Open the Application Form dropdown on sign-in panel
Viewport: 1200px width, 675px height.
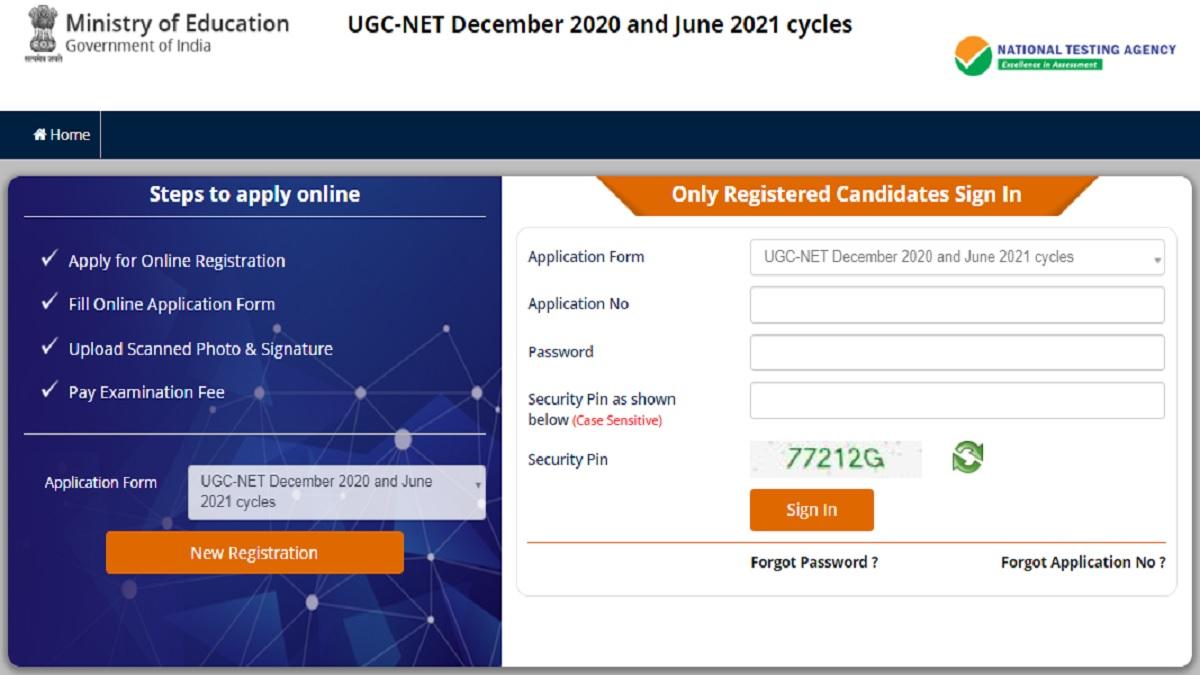[956, 257]
